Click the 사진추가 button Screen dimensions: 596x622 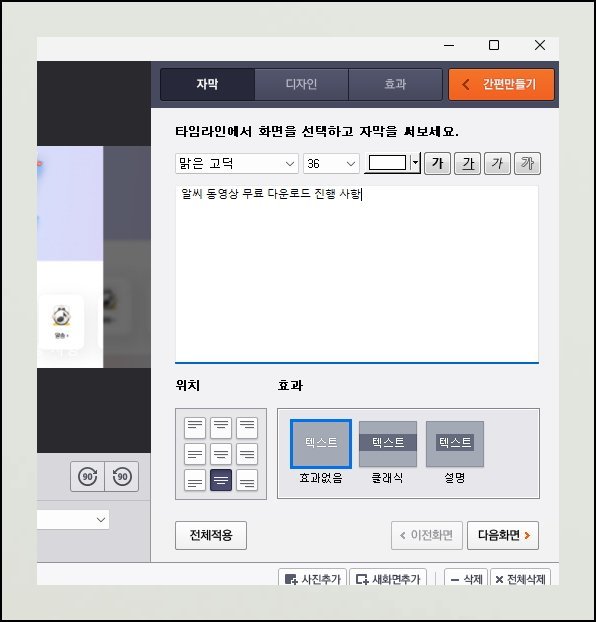(313, 578)
